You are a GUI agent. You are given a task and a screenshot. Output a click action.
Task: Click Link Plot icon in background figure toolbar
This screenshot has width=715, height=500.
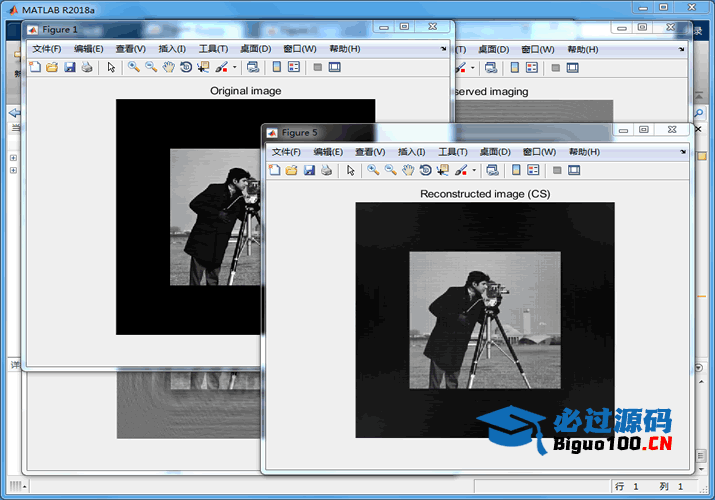[x=491, y=67]
